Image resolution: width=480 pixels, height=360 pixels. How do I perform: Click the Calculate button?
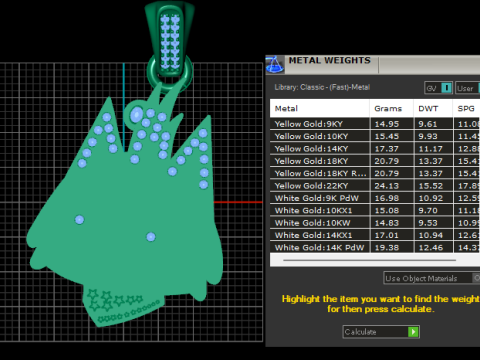381,332
